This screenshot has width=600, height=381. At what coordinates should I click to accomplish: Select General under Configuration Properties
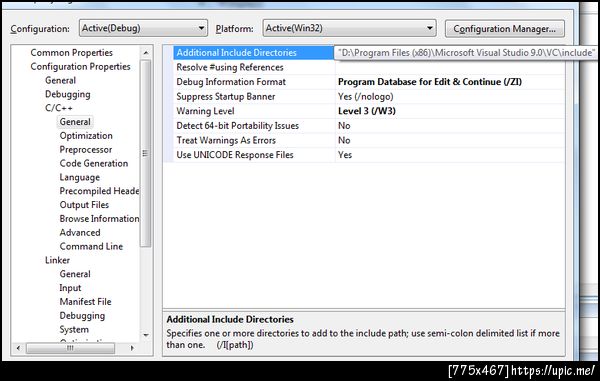(60, 80)
